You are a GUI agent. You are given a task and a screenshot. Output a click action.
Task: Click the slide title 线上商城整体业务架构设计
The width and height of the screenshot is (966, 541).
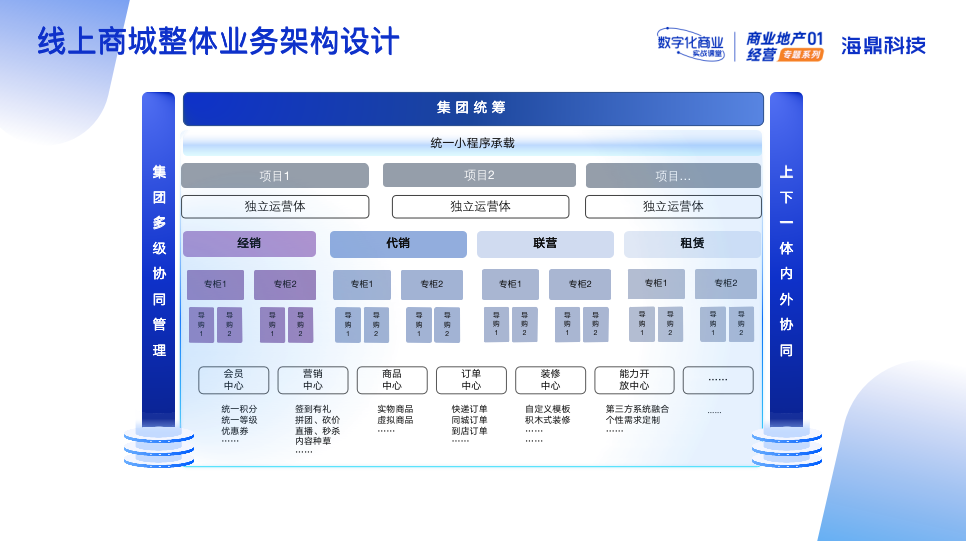[x=218, y=42]
